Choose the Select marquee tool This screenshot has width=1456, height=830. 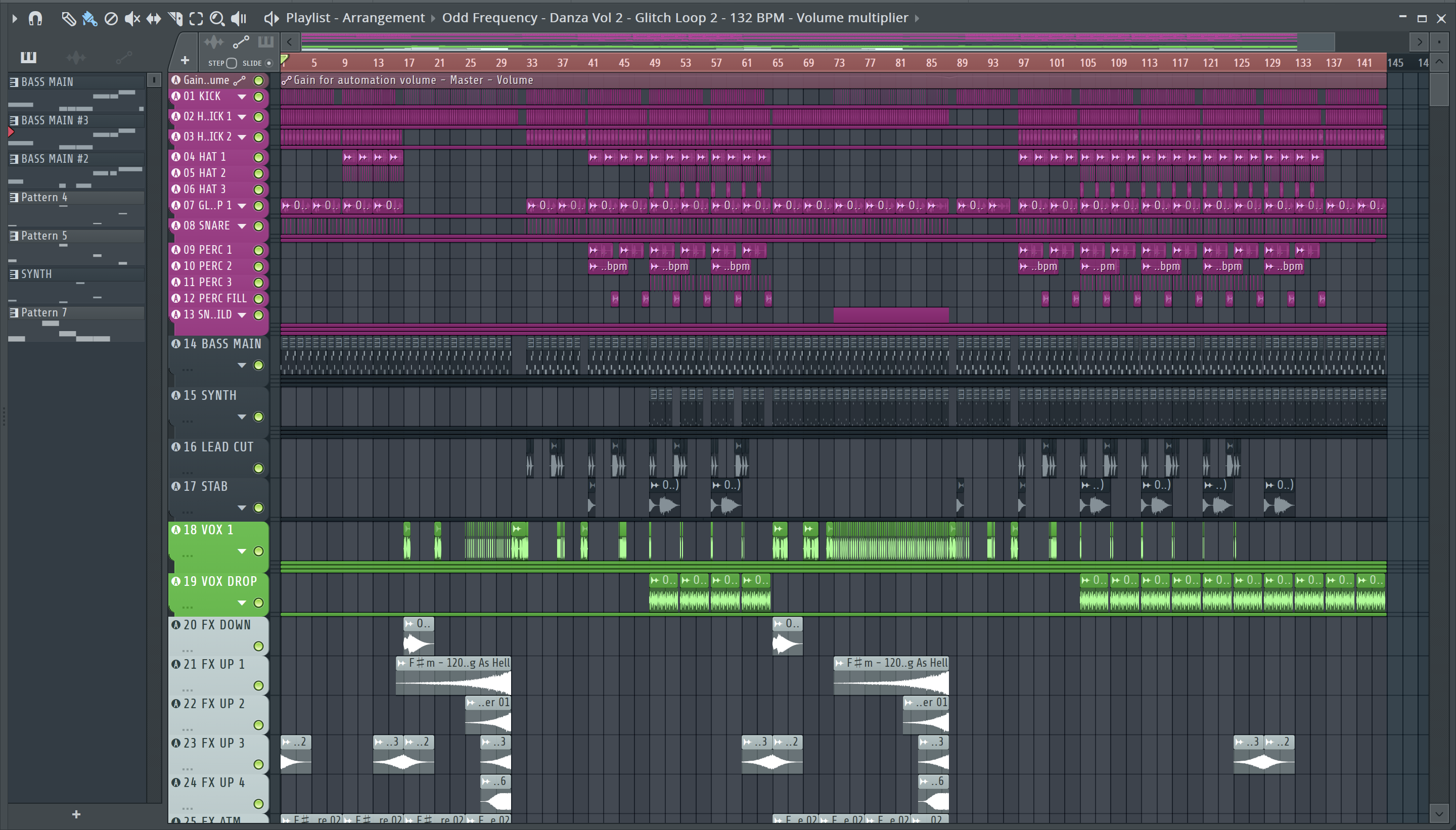196,18
